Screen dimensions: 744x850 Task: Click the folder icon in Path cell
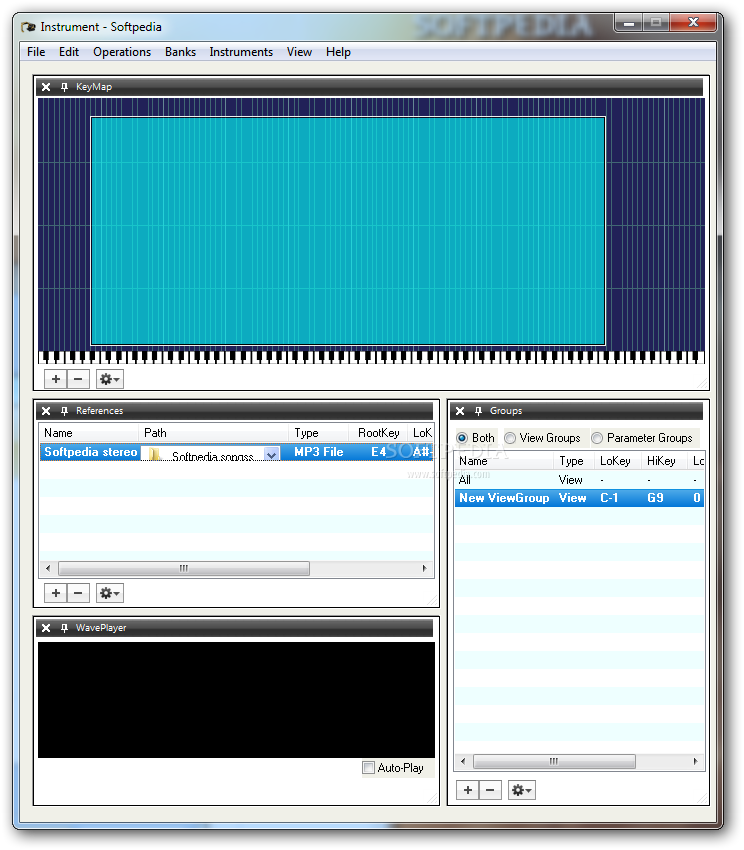tap(155, 454)
